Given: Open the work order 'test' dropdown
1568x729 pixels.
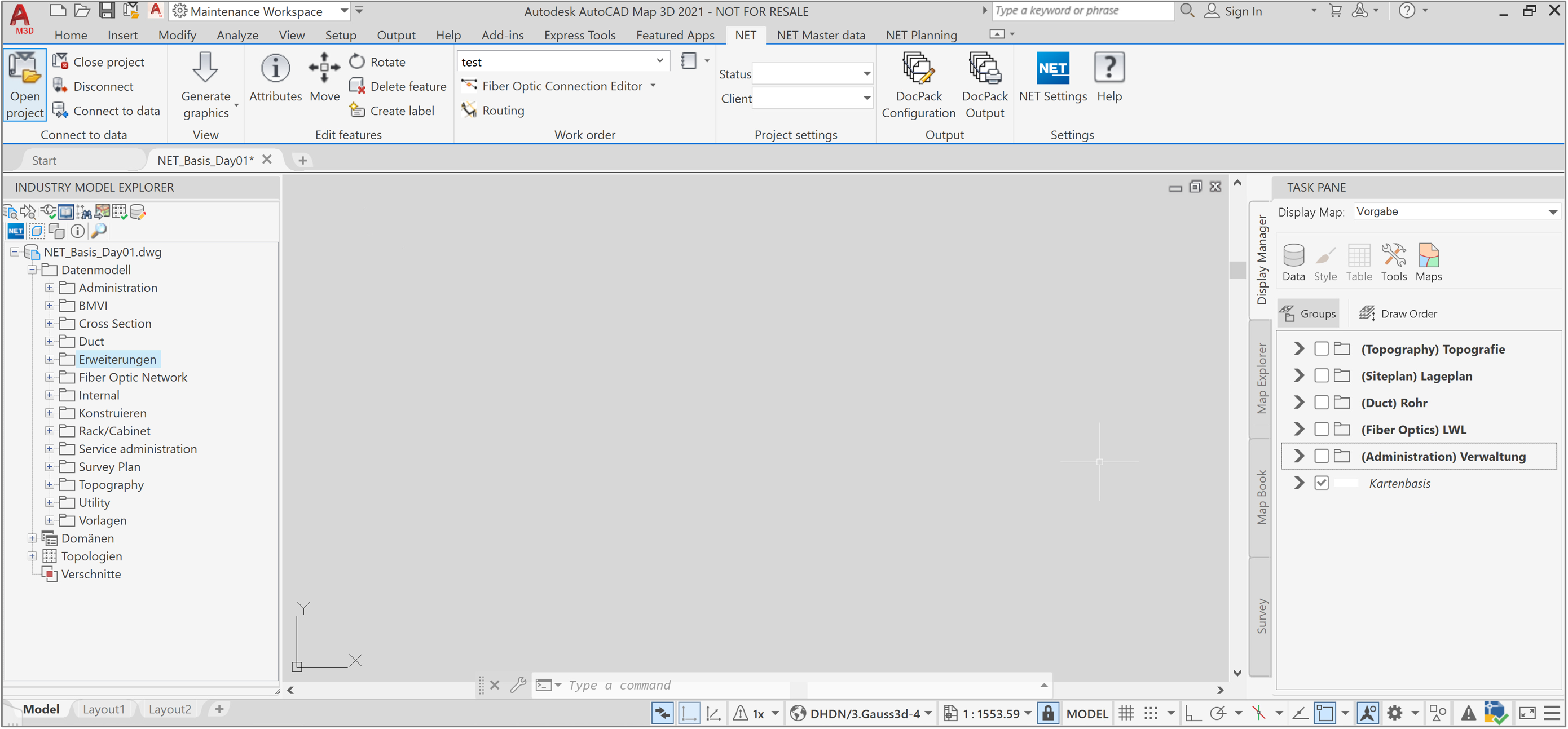Looking at the screenshot, I should [x=659, y=61].
